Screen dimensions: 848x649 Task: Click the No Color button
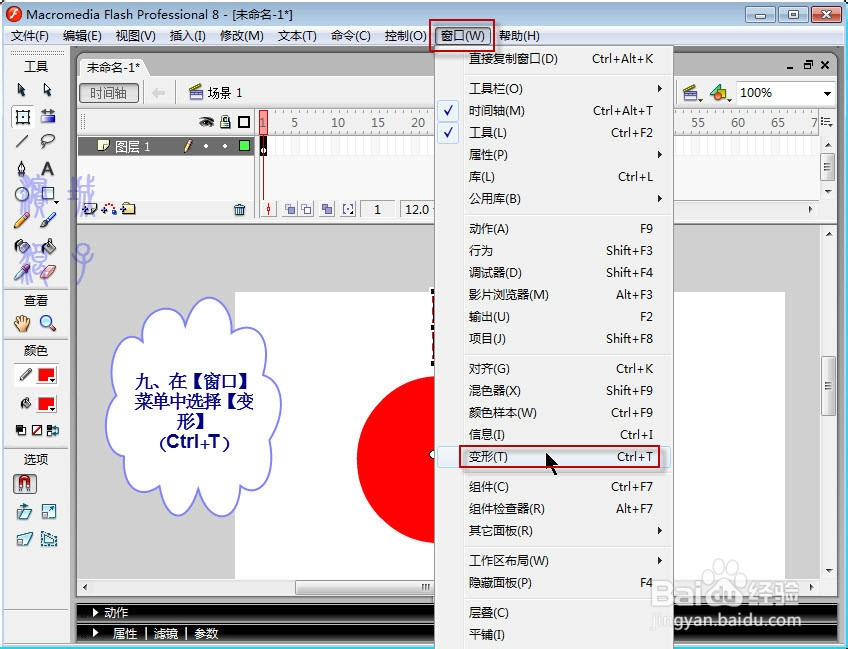point(37,431)
